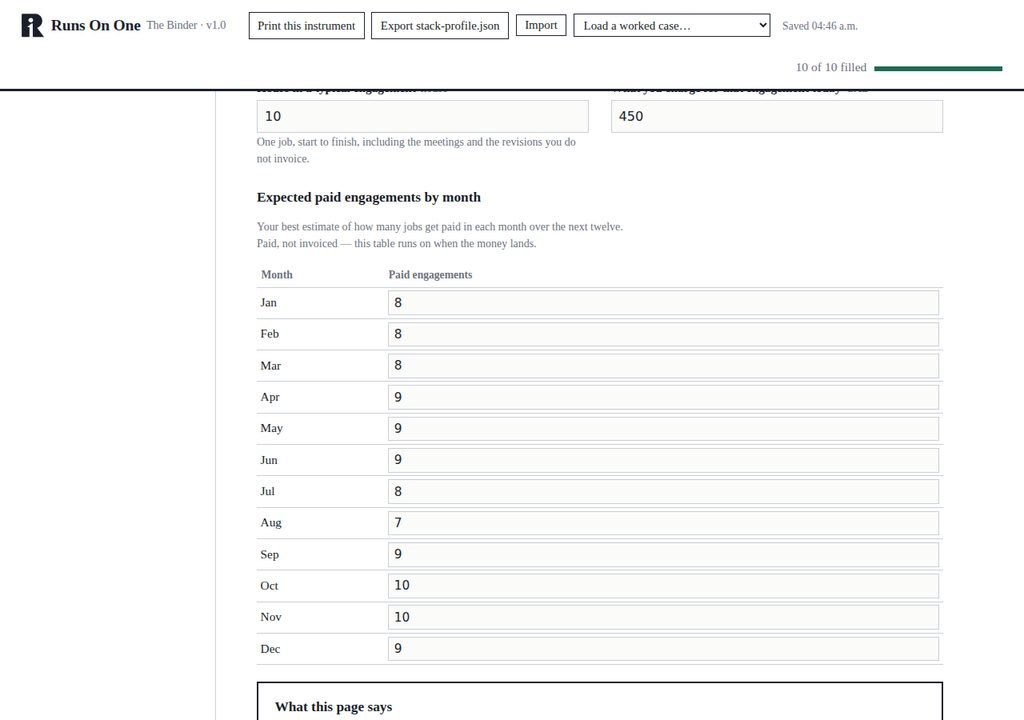Image resolution: width=1024 pixels, height=720 pixels.
Task: Click the 10 of 10 filled label
Action: pos(831,67)
